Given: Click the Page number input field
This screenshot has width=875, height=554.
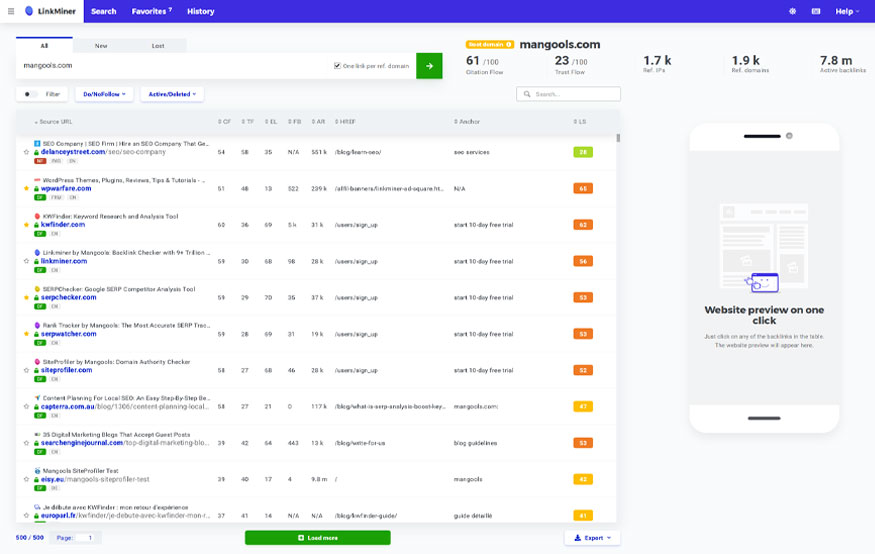Looking at the screenshot, I should (x=85, y=538).
